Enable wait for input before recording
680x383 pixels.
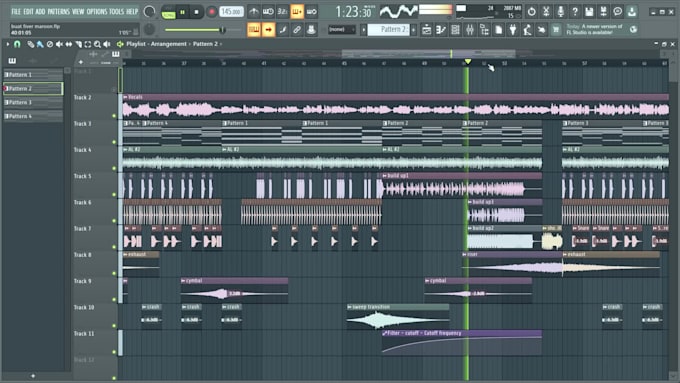(x=268, y=12)
